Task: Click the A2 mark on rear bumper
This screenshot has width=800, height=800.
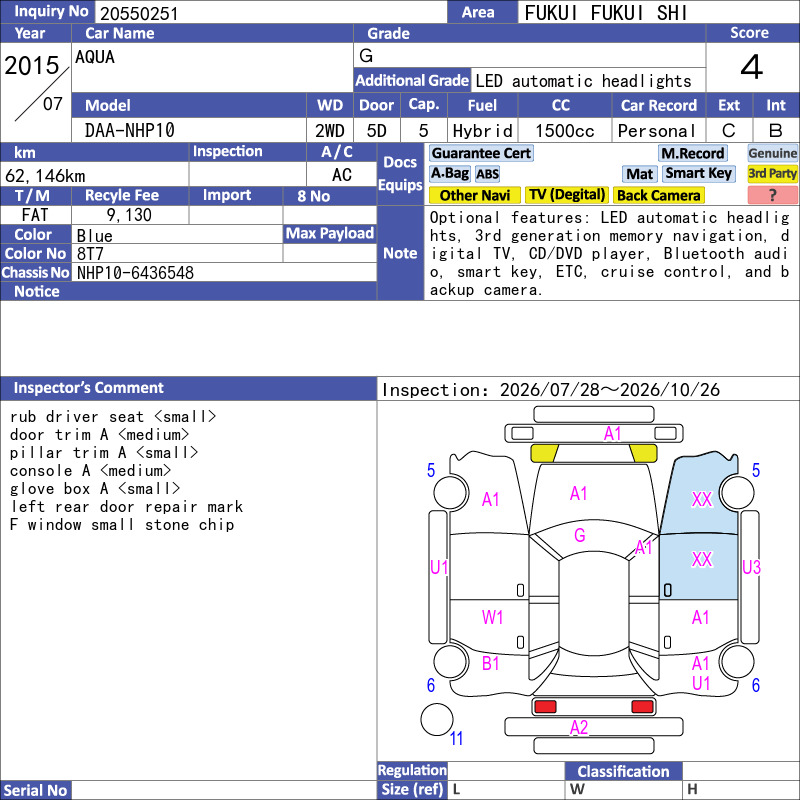Action: coord(579,727)
